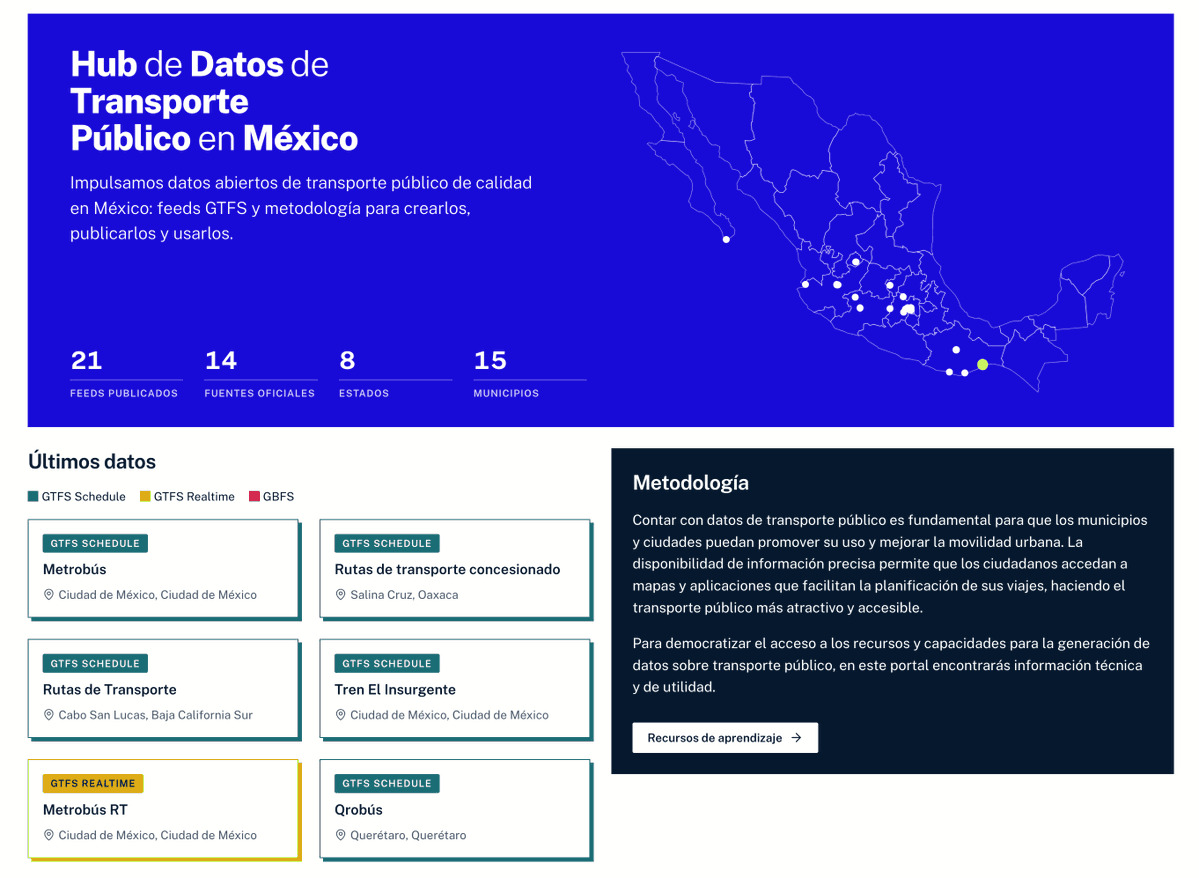Click location pin in Tren El Insurgente card
This screenshot has width=1199, height=878.
(341, 714)
